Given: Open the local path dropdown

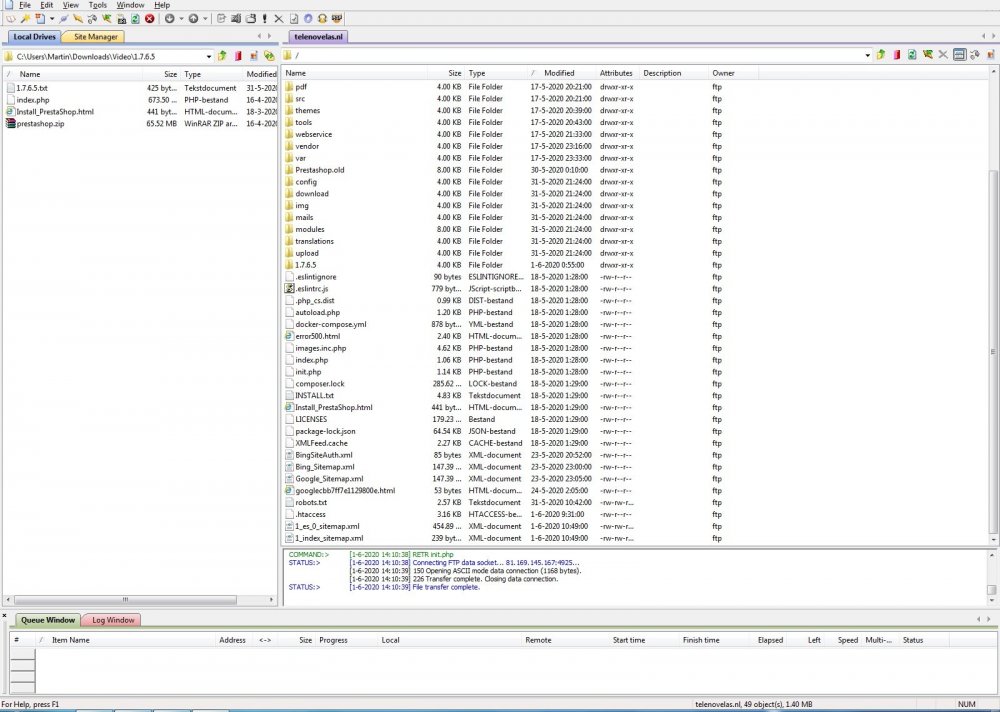Looking at the screenshot, I should point(208,56).
